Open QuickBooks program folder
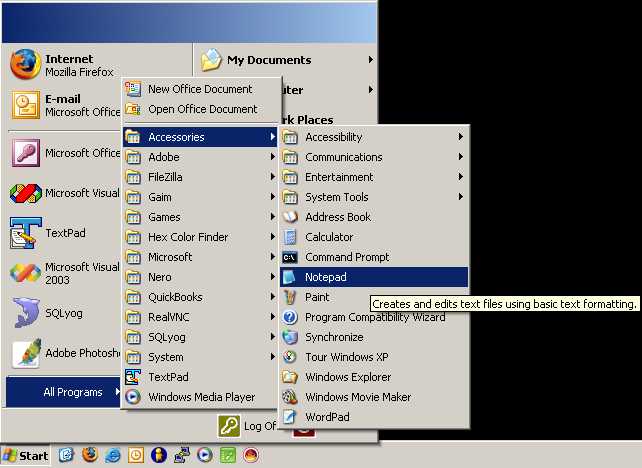Image resolution: width=642 pixels, height=468 pixels. (x=200, y=297)
